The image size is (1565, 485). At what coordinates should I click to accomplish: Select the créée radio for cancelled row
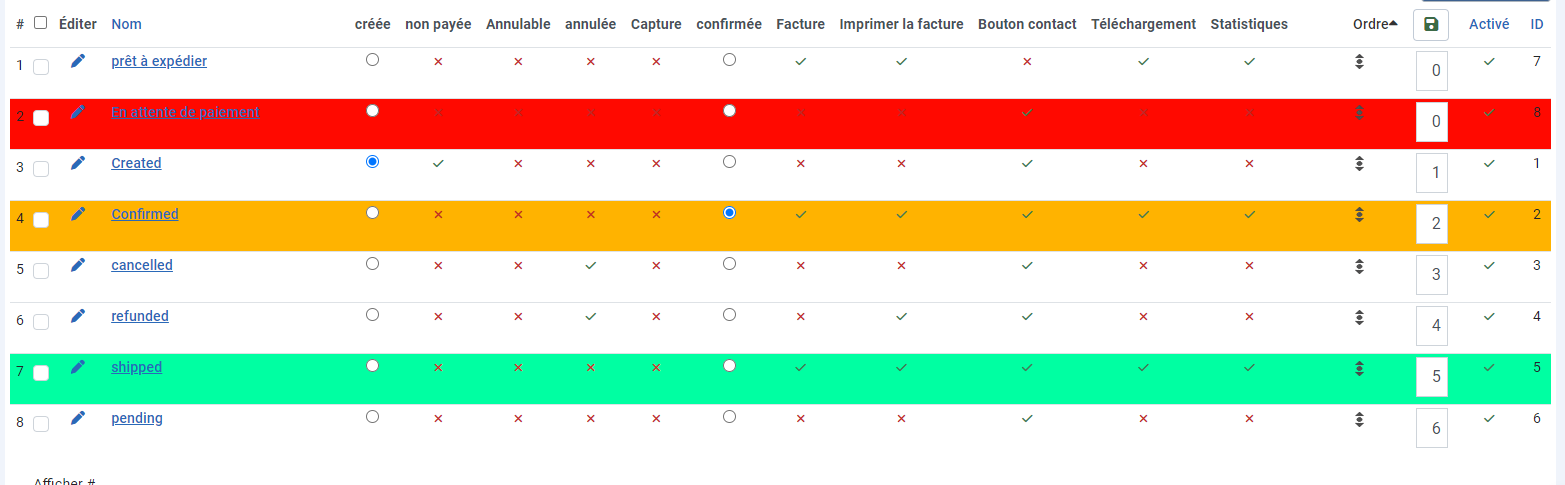click(x=373, y=264)
